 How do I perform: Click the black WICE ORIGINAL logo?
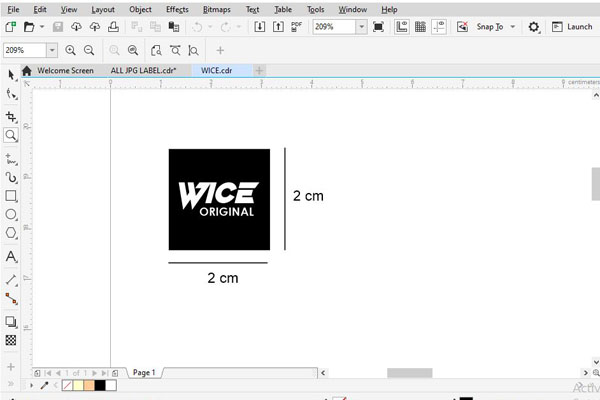point(219,200)
